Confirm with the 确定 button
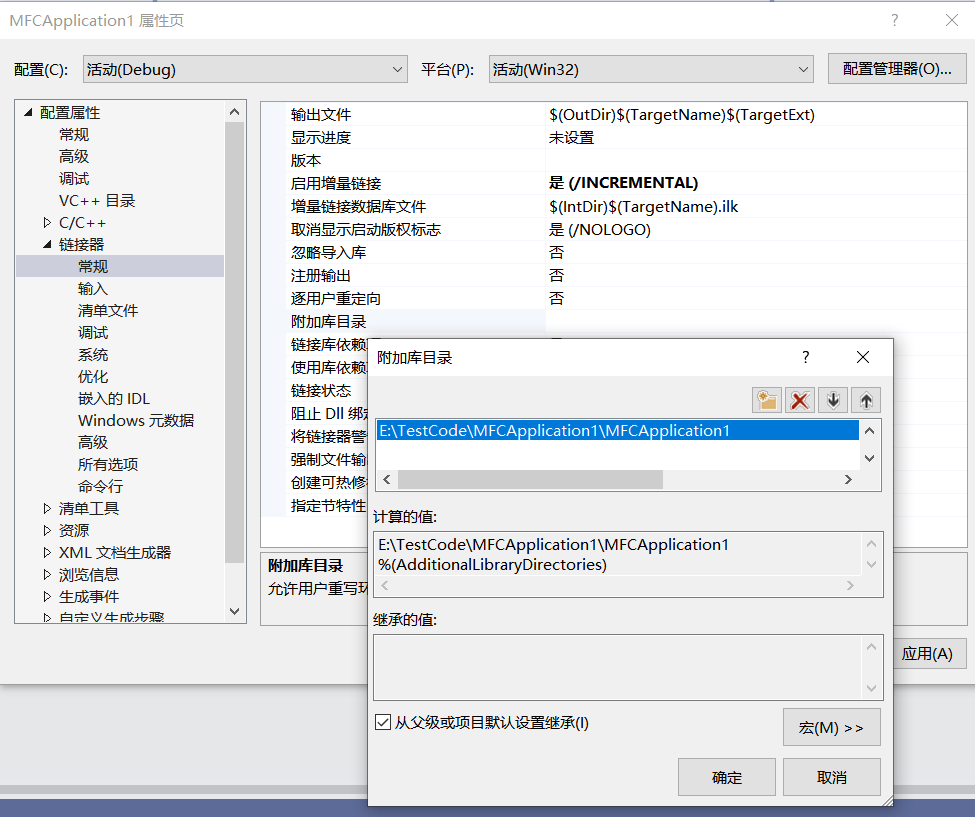Image resolution: width=975 pixels, height=817 pixels. click(726, 777)
